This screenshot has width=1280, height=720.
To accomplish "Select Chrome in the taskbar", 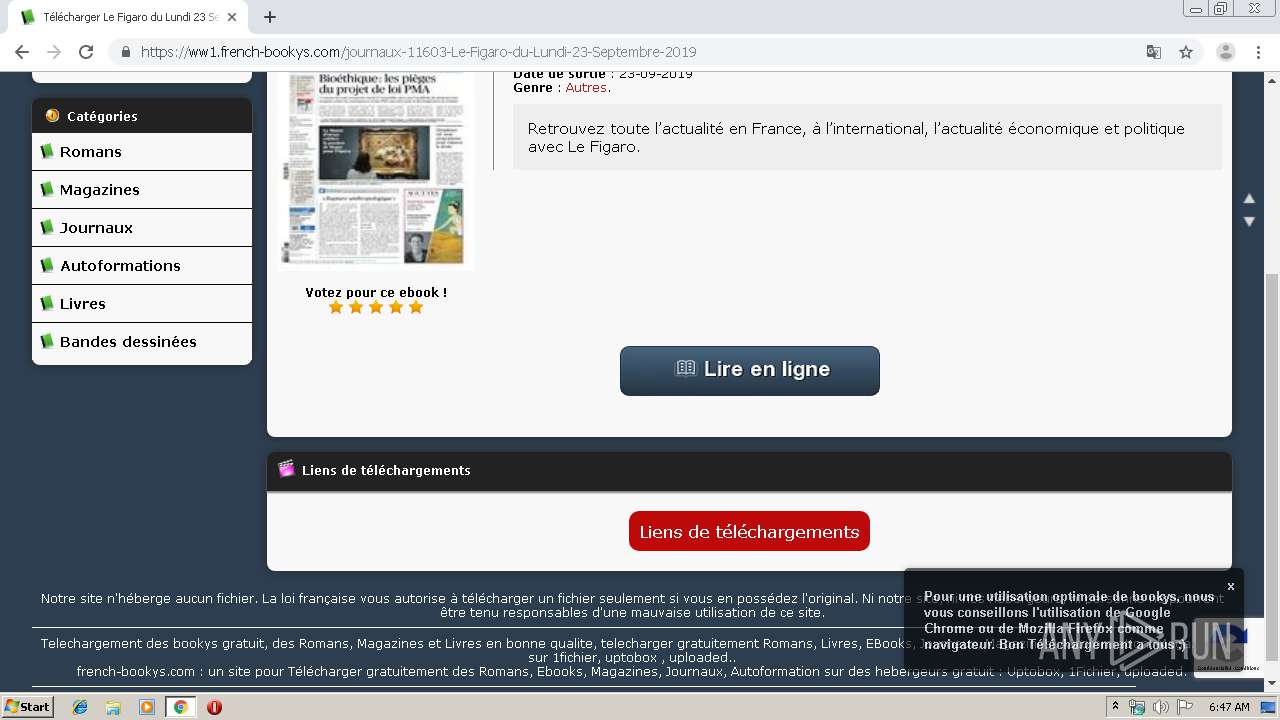I will [180, 707].
